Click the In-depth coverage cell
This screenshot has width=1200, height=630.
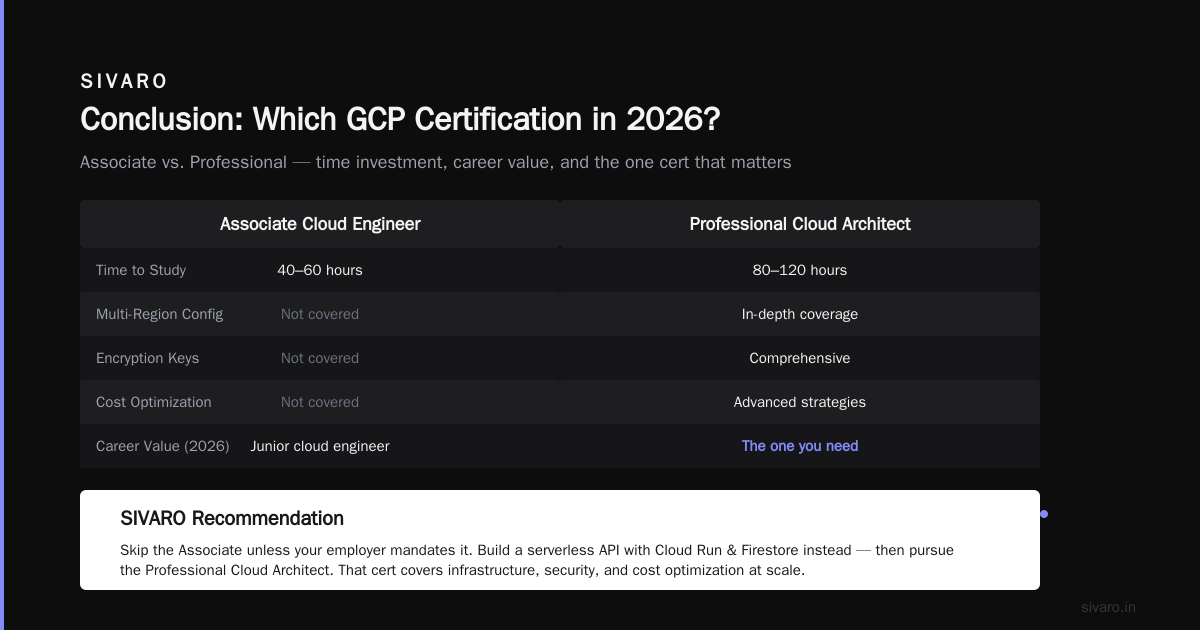click(x=800, y=314)
